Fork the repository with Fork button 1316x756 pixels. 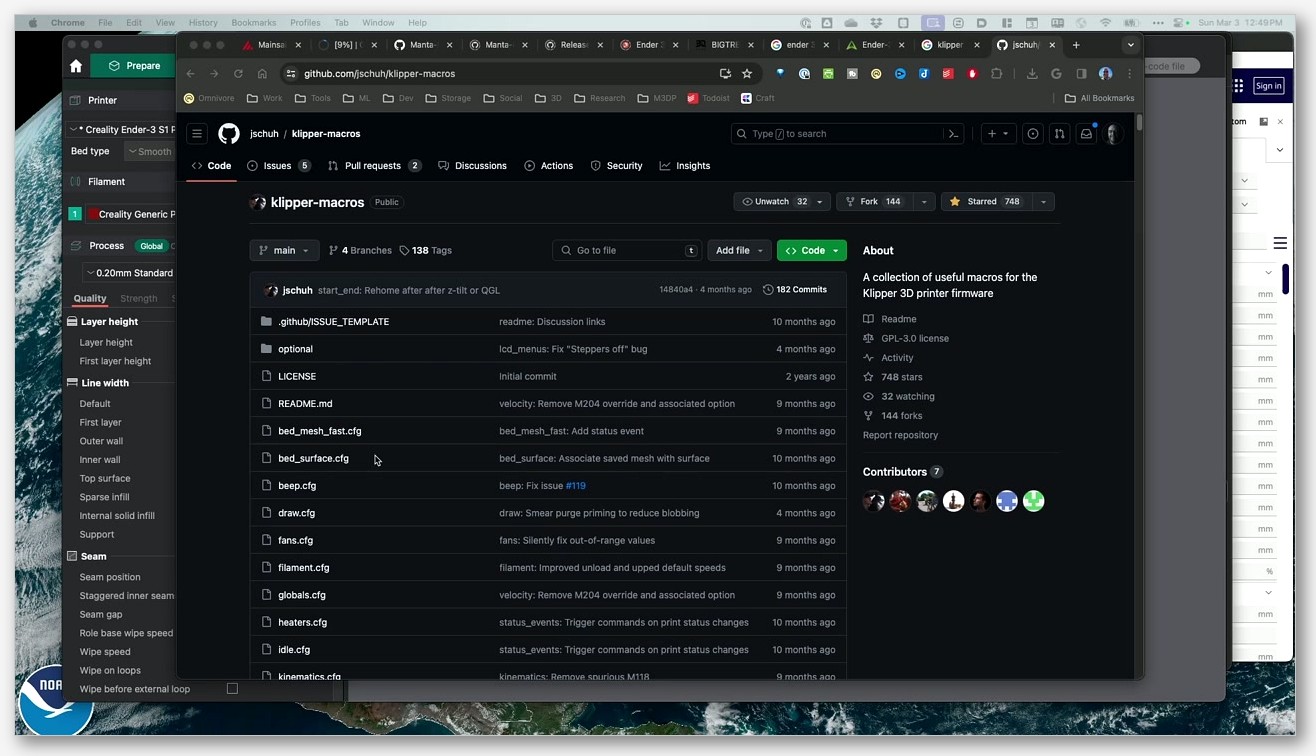coord(875,201)
